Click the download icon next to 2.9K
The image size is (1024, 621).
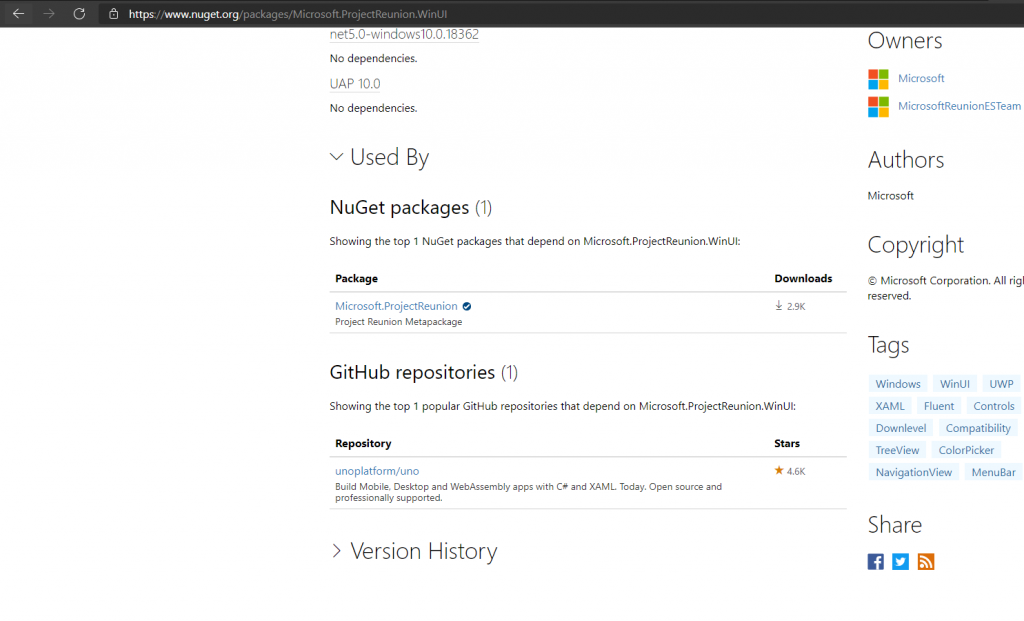pos(777,306)
